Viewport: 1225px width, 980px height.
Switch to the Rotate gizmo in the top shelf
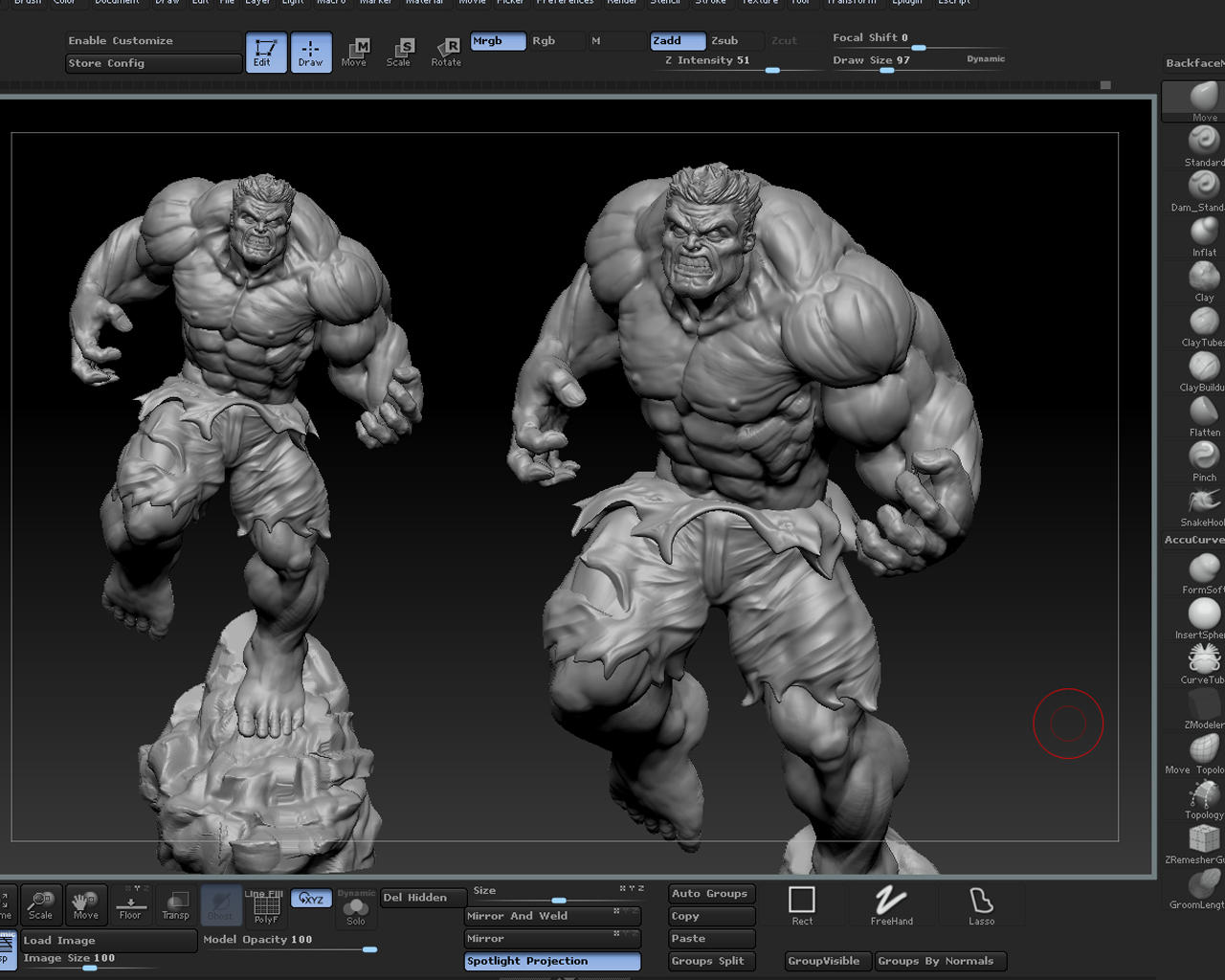[446, 52]
